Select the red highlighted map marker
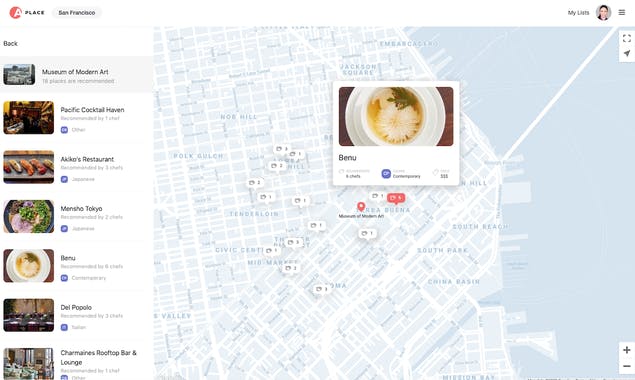 pyautogui.click(x=396, y=198)
